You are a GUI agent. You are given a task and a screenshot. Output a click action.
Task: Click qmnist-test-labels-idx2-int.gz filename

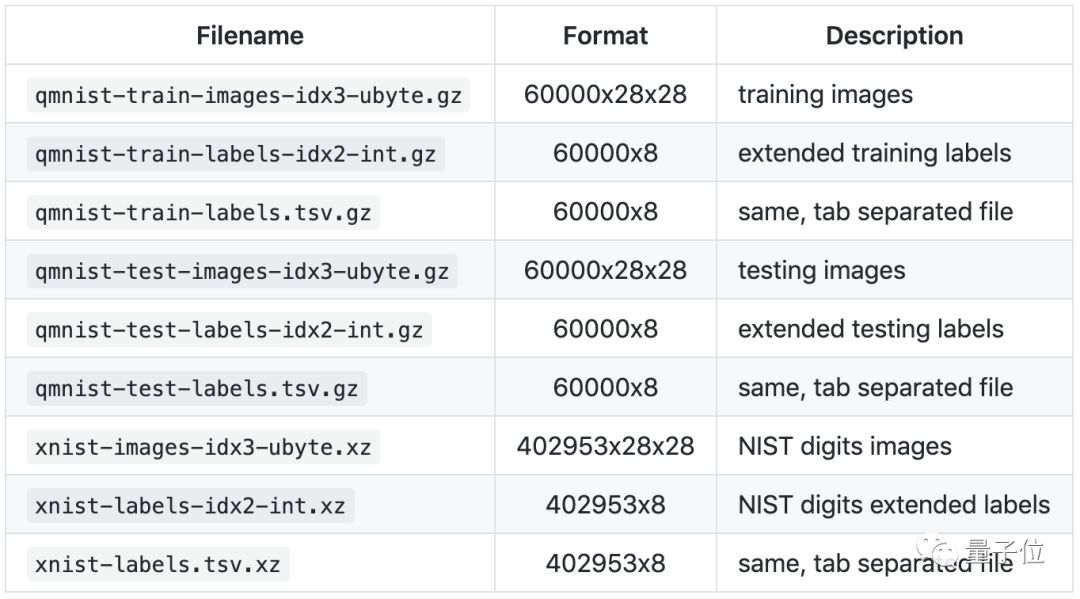pos(229,329)
